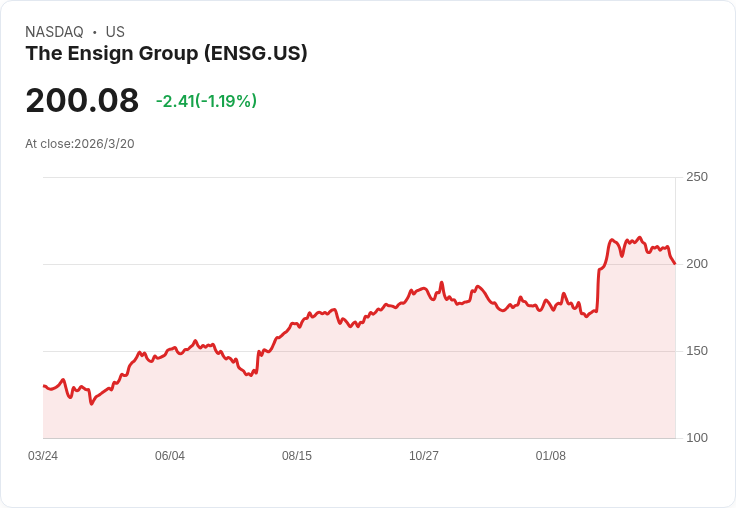Select the -2.41(-1.19%) price change text

pyautogui.click(x=206, y=101)
